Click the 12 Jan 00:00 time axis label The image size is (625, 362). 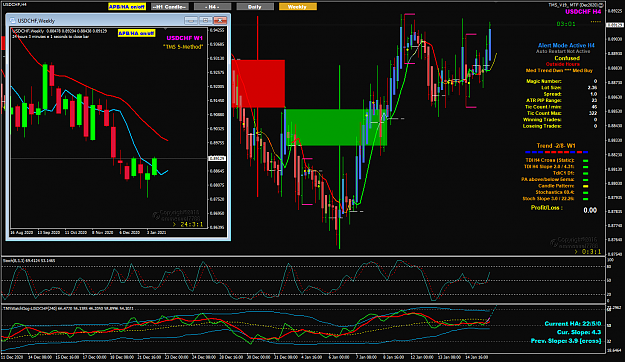[422, 357]
